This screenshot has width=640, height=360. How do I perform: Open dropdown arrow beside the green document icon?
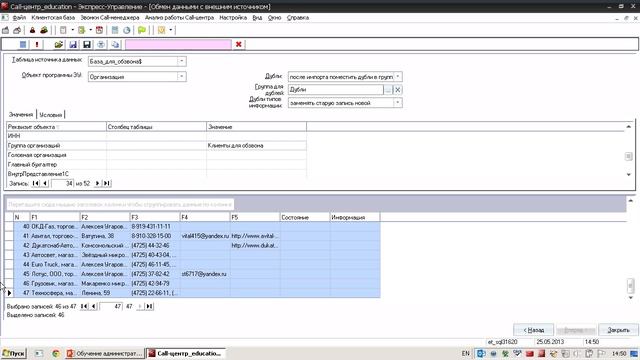point(91,30)
